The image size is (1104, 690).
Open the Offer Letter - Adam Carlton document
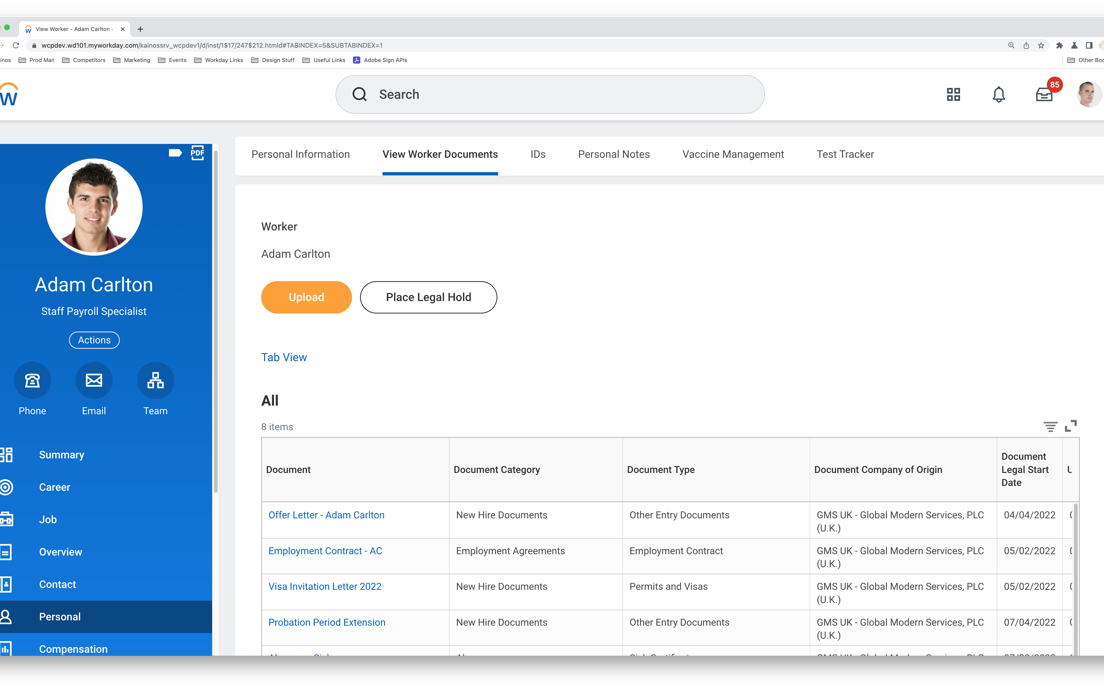click(x=326, y=516)
